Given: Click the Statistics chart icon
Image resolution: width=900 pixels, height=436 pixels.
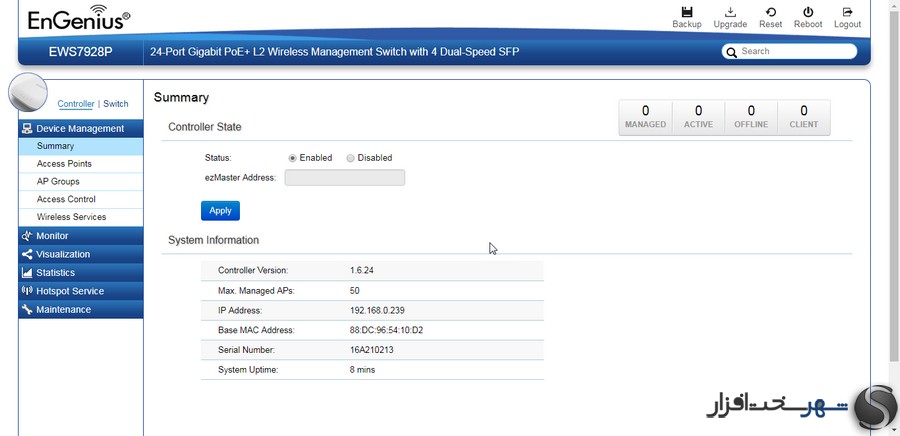Looking at the screenshot, I should pos(27,272).
